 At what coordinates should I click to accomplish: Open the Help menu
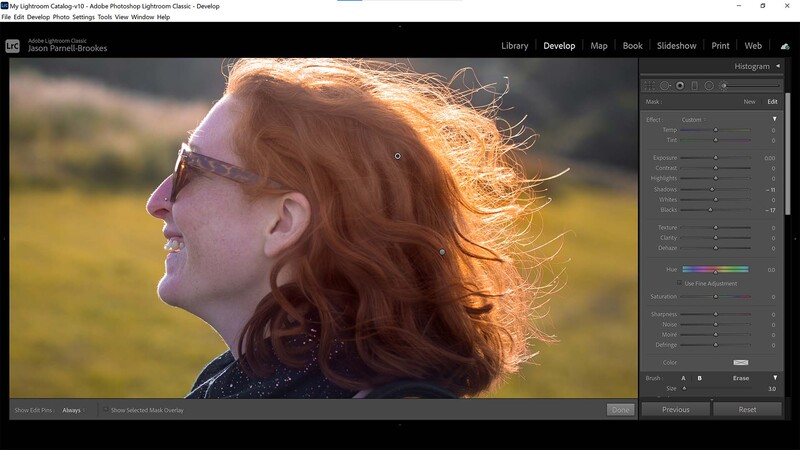pyautogui.click(x=163, y=17)
